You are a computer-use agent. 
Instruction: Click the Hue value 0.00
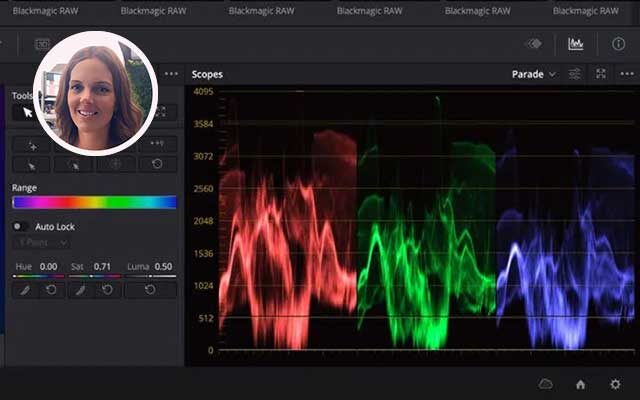point(48,267)
